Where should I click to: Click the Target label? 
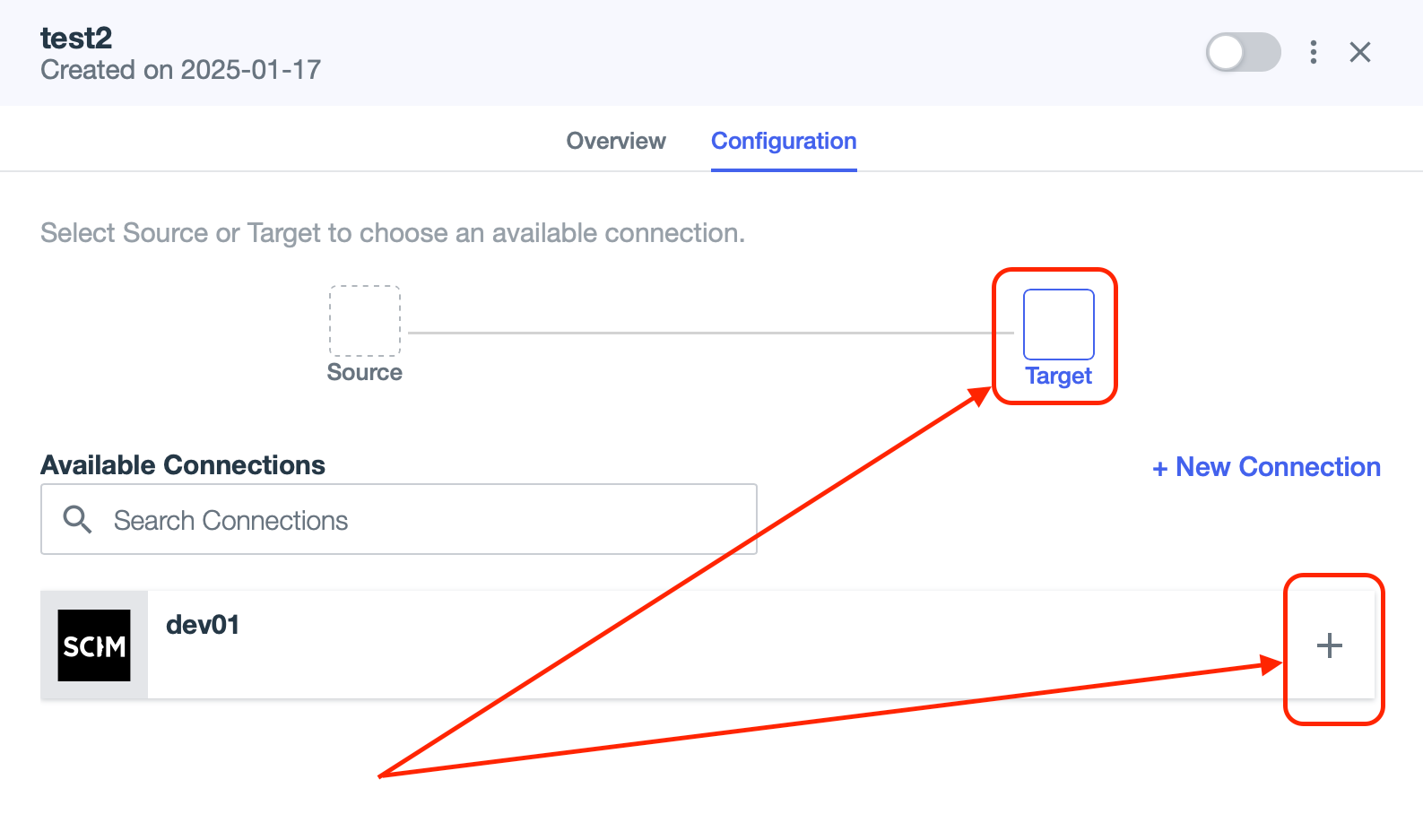pos(1059,376)
